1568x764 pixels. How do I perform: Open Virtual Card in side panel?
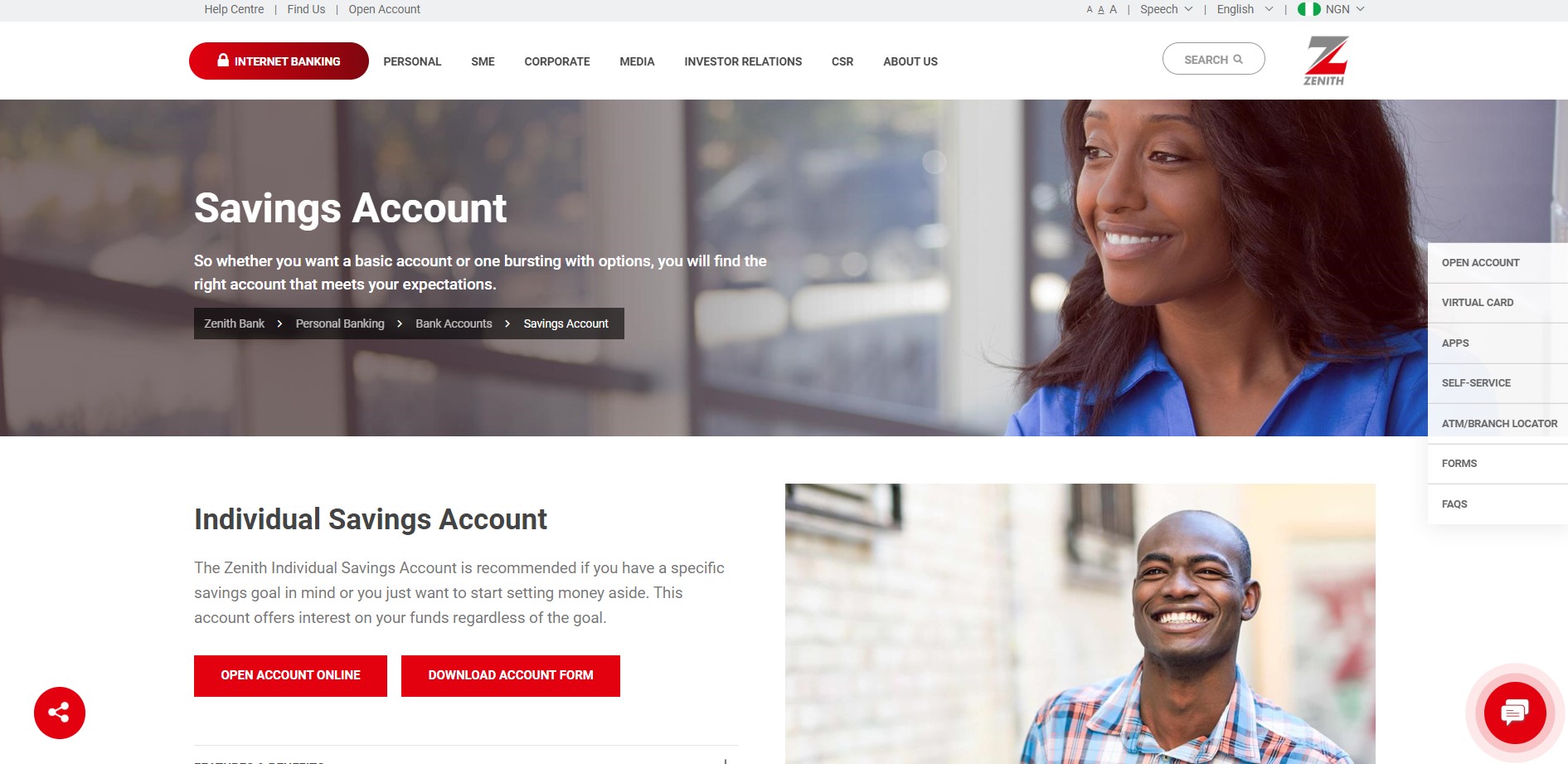pyautogui.click(x=1478, y=303)
